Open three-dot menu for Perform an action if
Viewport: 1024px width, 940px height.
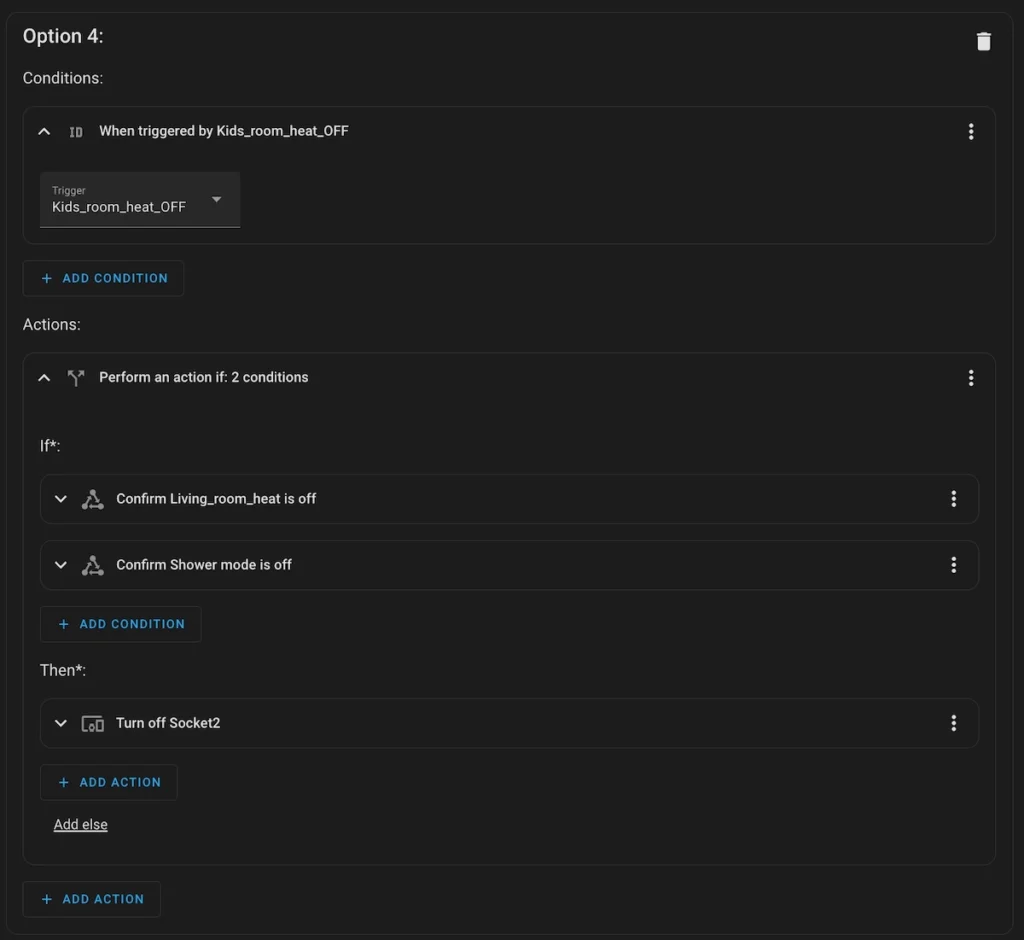pos(970,377)
